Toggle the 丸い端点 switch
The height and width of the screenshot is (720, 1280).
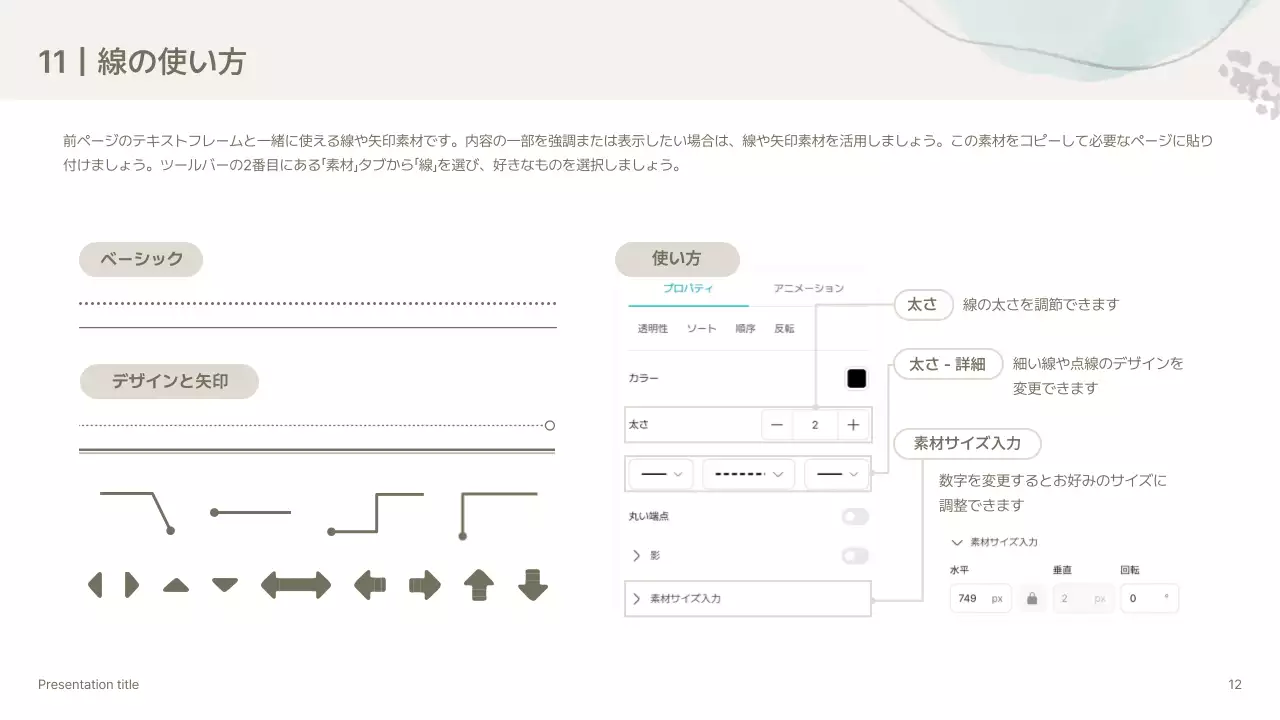click(855, 516)
